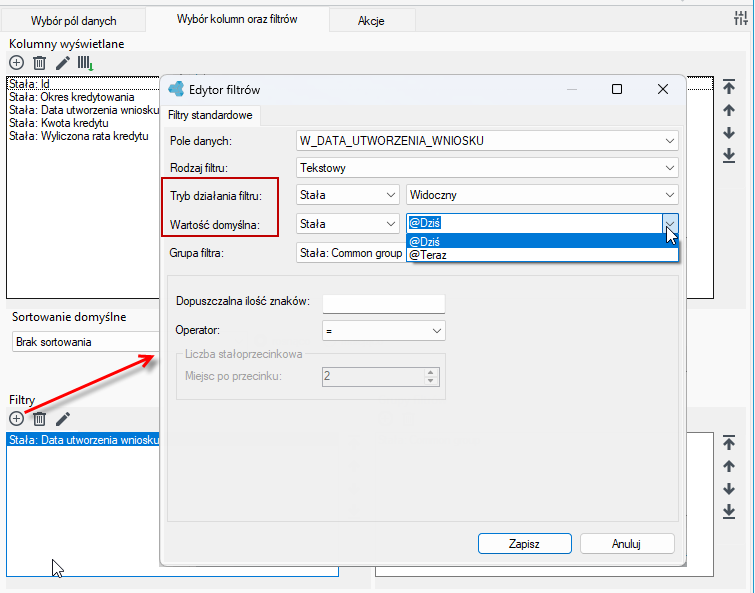Switch to Wybór pól danych tab
This screenshot has height=593, width=755.
tap(74, 21)
